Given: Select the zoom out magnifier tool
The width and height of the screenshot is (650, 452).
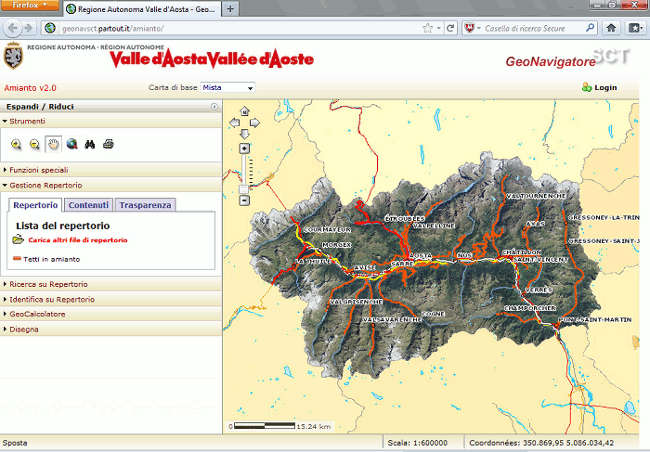Looking at the screenshot, I should point(34,144).
